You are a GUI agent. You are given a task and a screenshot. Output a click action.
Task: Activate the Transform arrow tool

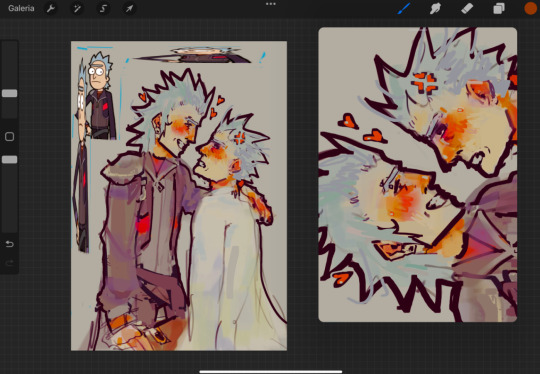[x=129, y=8]
